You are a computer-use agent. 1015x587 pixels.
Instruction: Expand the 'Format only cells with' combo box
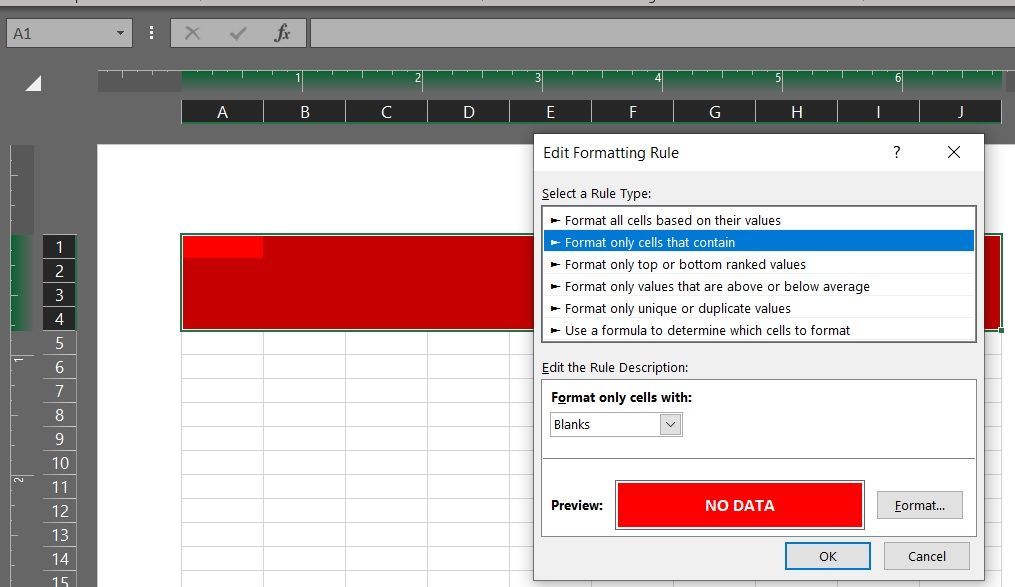click(672, 424)
